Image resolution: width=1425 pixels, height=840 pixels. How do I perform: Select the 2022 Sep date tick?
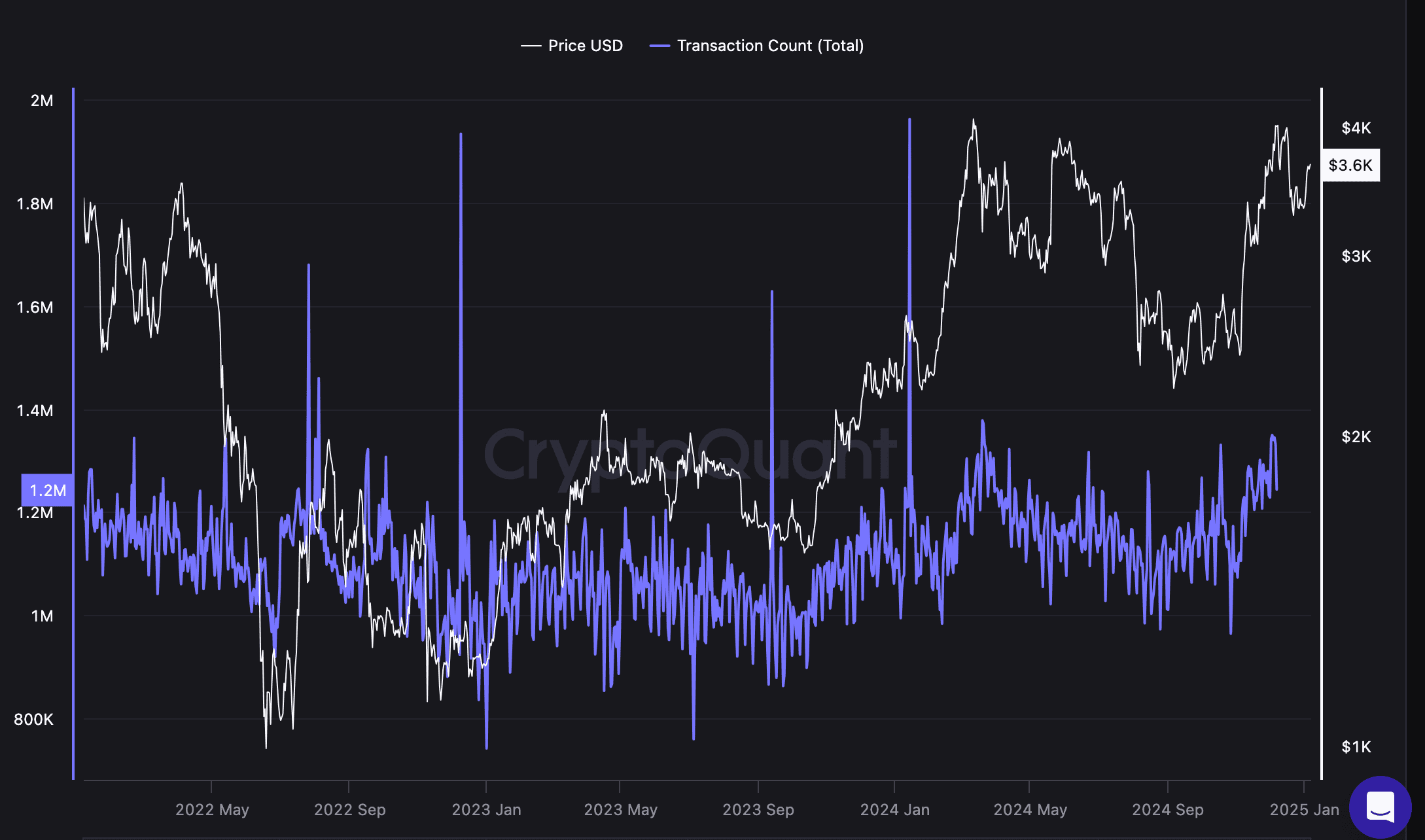point(349,809)
